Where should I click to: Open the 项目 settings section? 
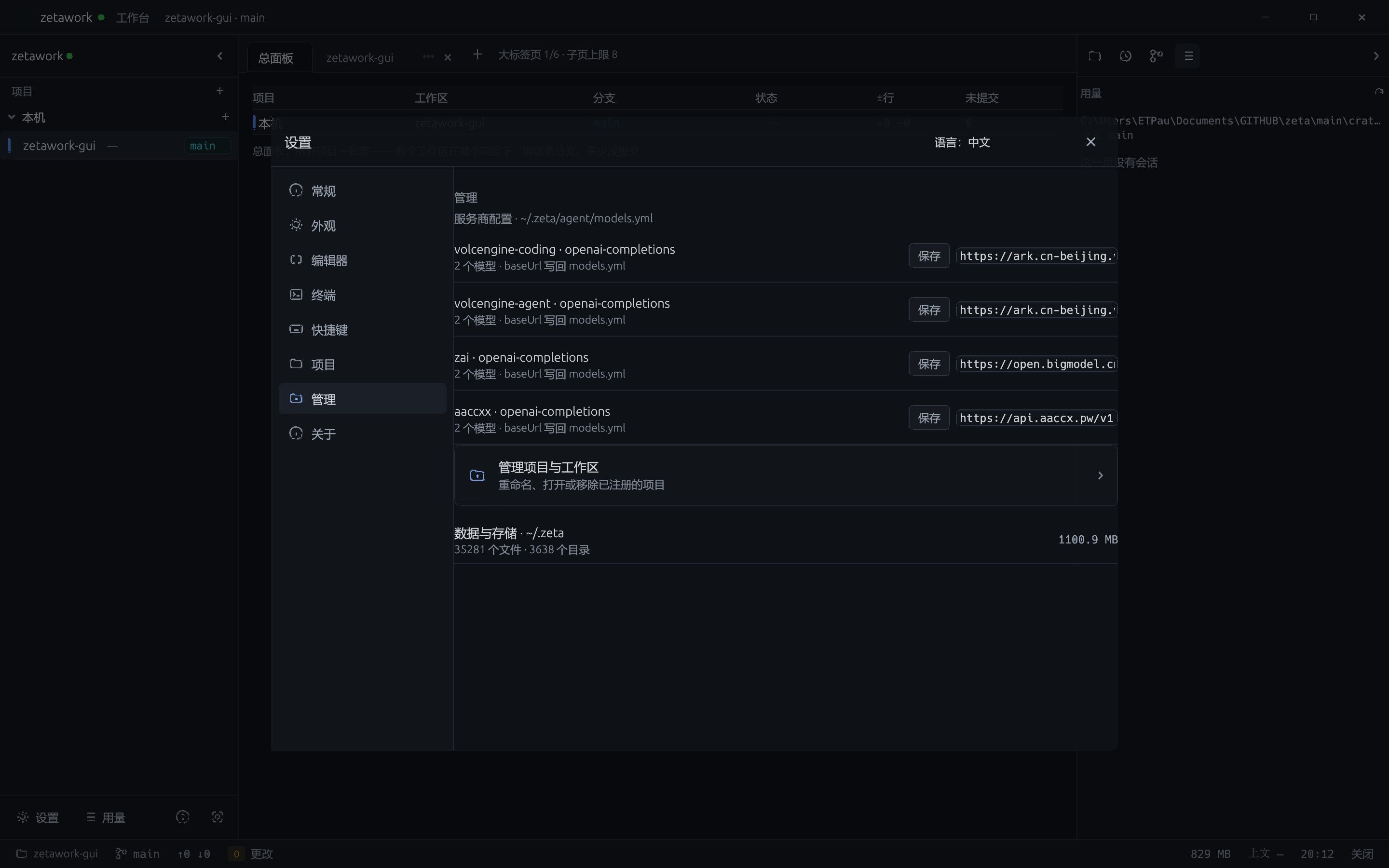tap(362, 365)
